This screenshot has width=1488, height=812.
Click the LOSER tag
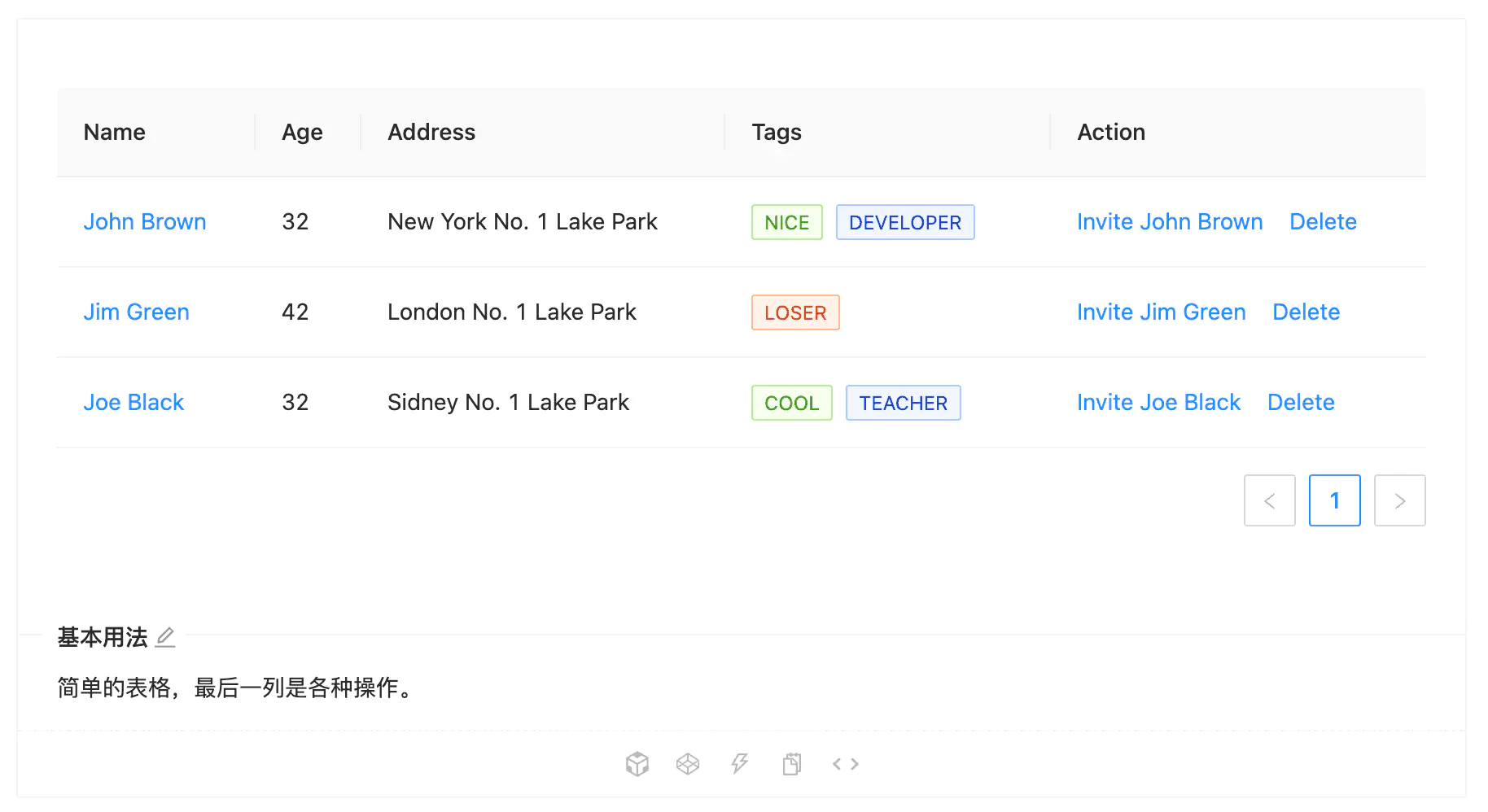point(795,312)
